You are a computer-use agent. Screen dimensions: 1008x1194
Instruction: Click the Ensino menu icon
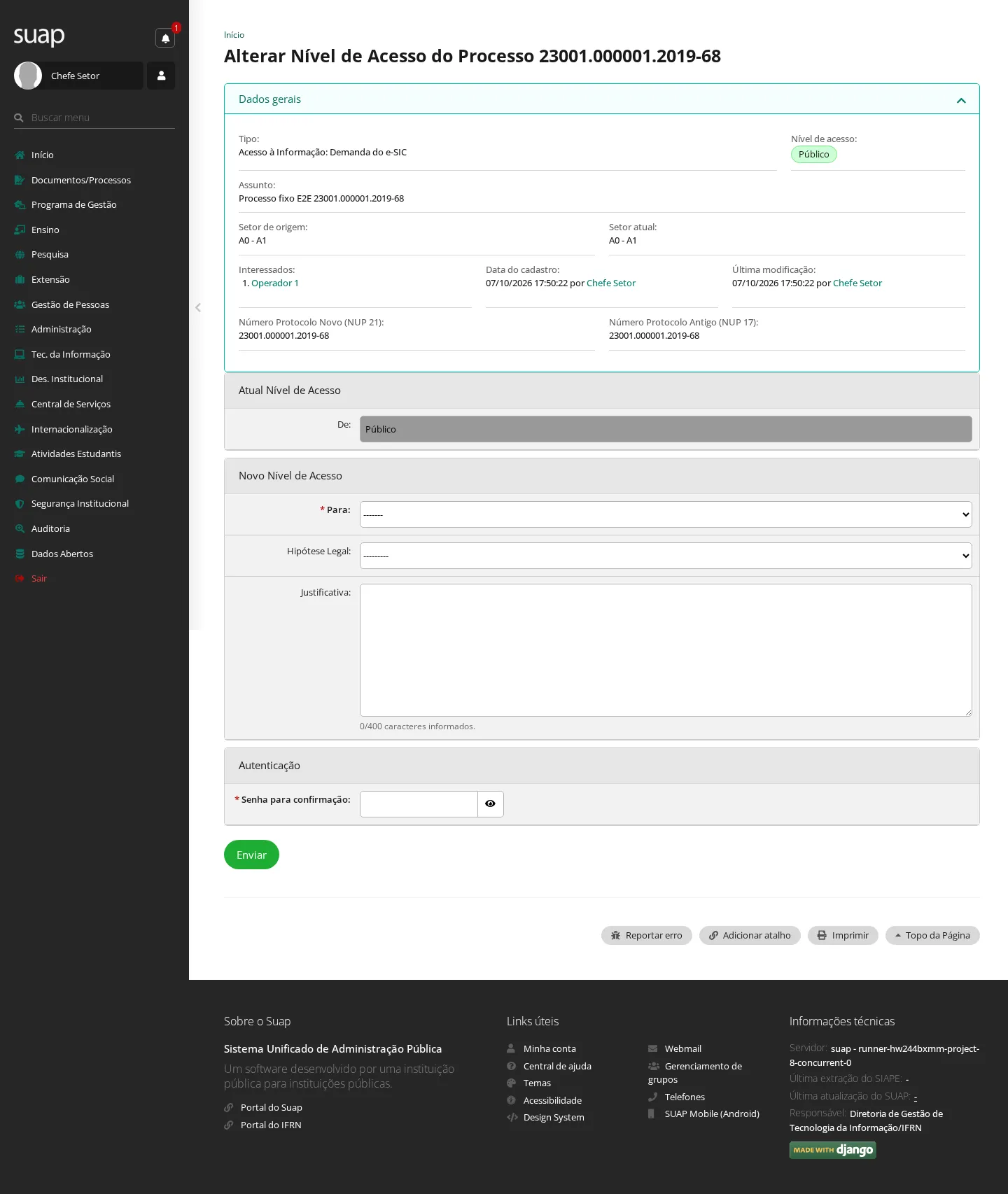click(20, 230)
